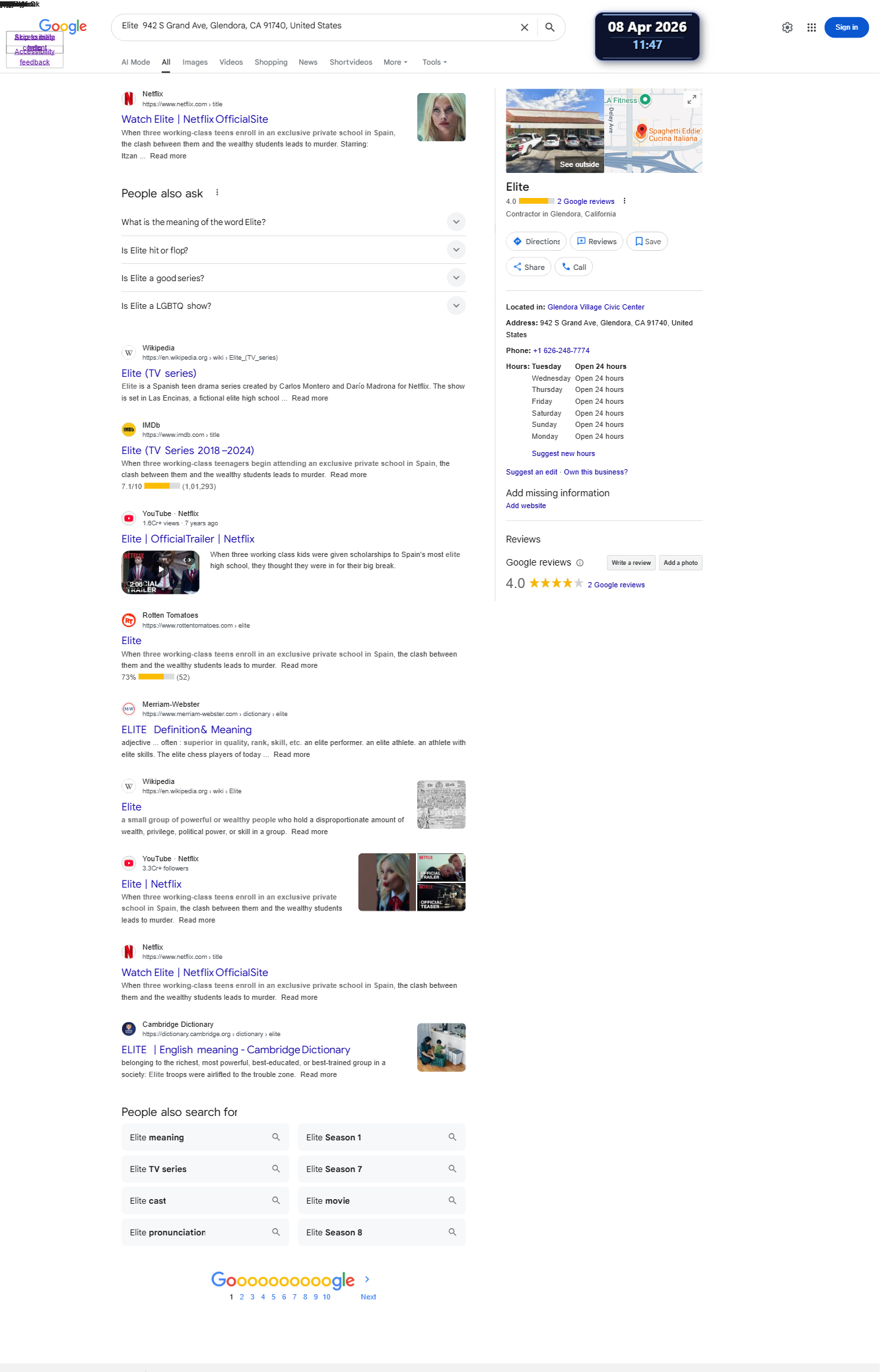Click the Write a review button
Image resolution: width=890 pixels, height=1372 pixels.
[631, 563]
